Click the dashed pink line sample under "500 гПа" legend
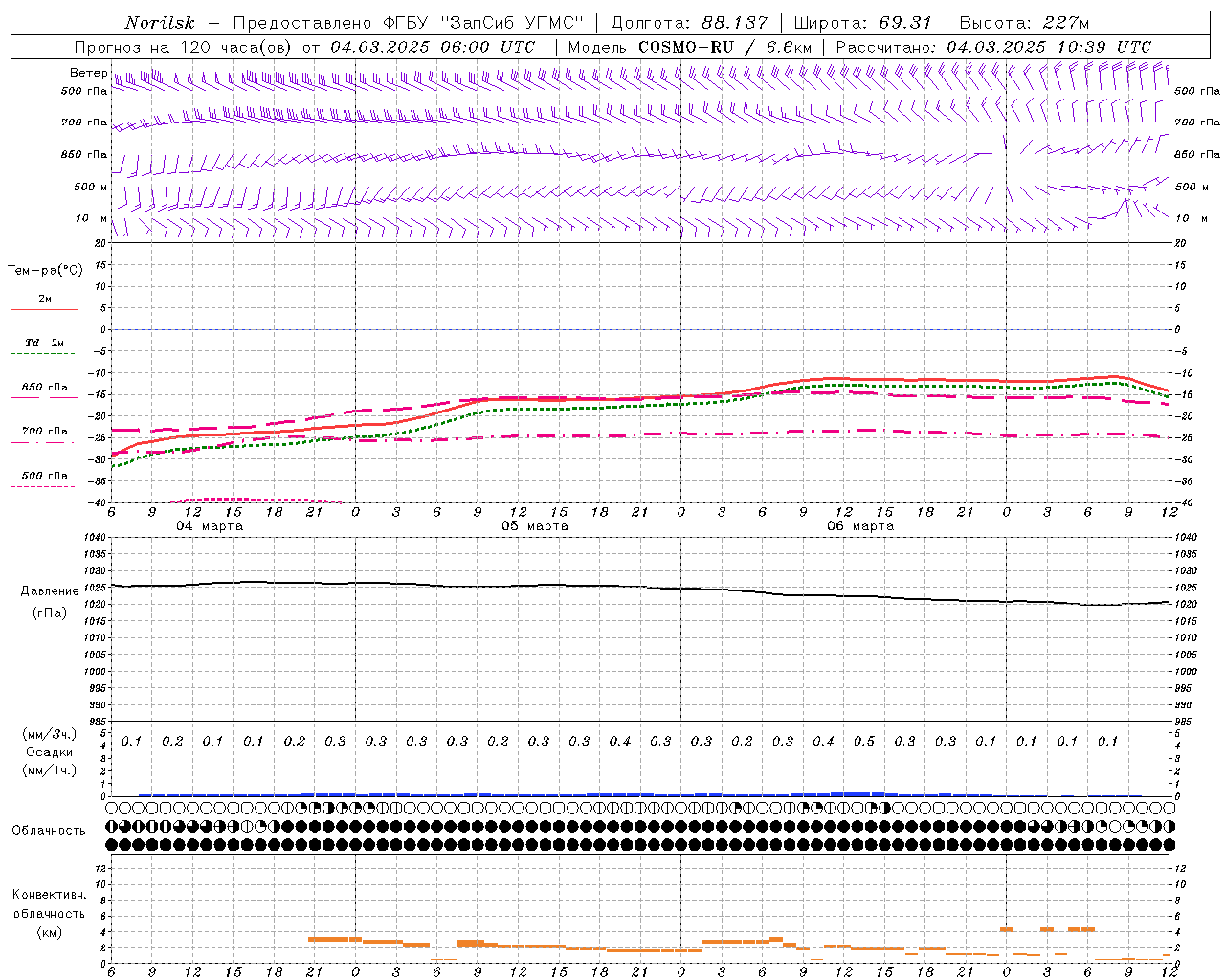Screen dimensions: 1225x980 43,486
